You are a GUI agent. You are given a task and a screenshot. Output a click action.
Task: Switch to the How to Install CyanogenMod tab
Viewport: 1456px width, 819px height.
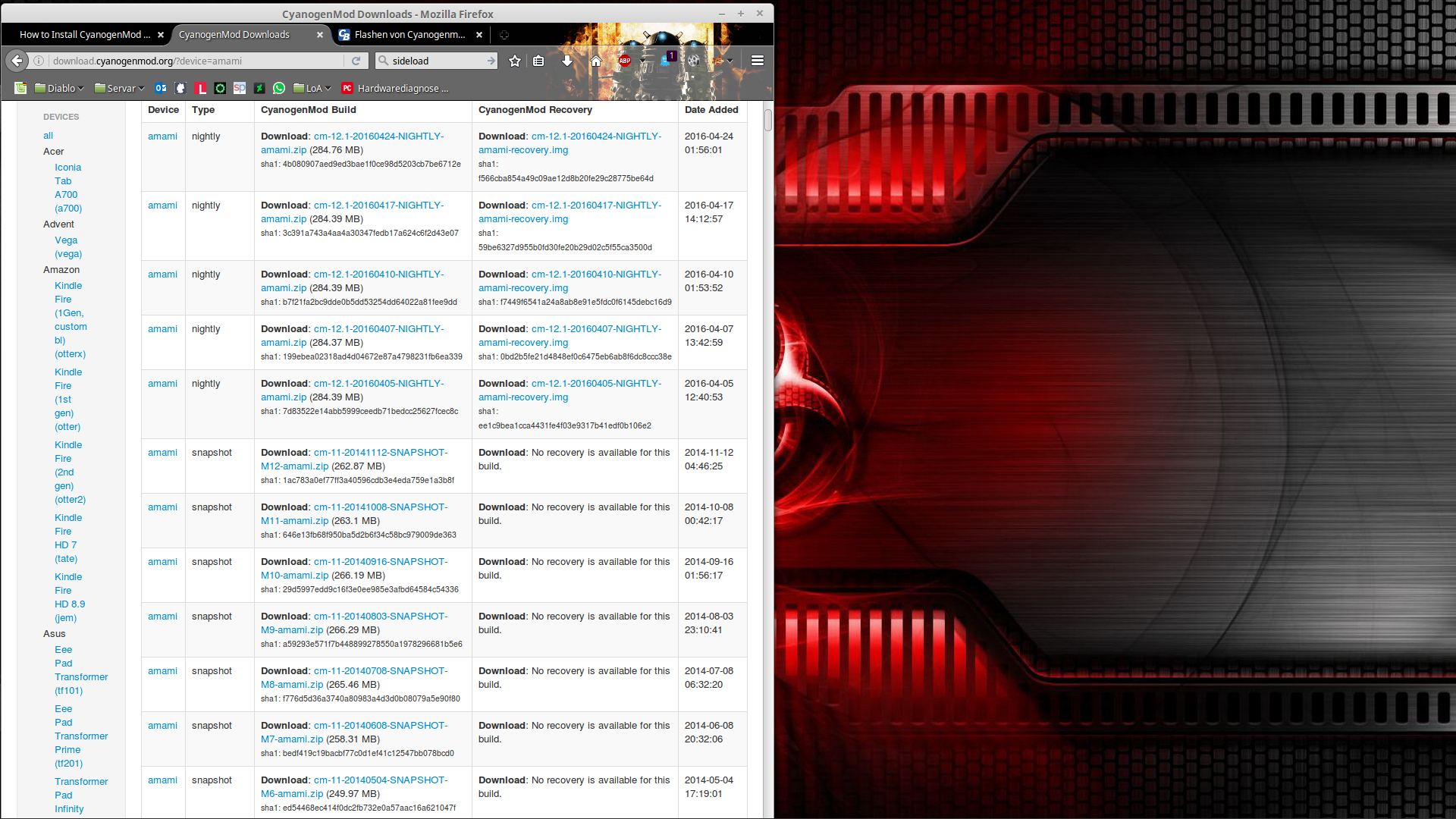pos(85,35)
